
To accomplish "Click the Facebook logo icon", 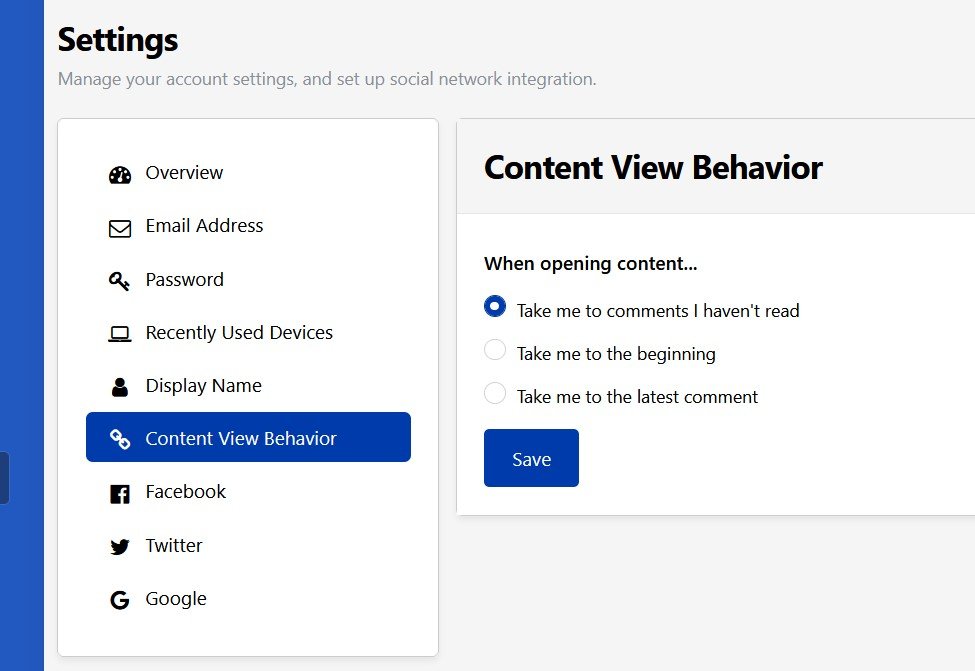I will (x=120, y=494).
